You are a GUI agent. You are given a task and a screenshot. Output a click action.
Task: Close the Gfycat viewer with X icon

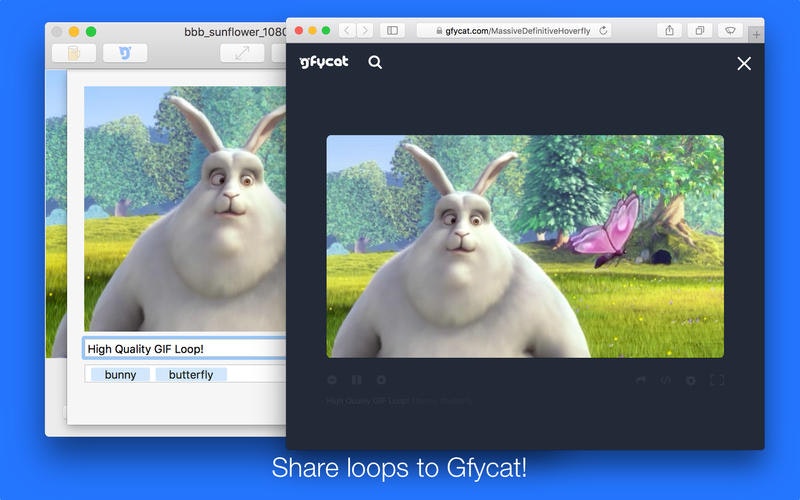(x=744, y=63)
